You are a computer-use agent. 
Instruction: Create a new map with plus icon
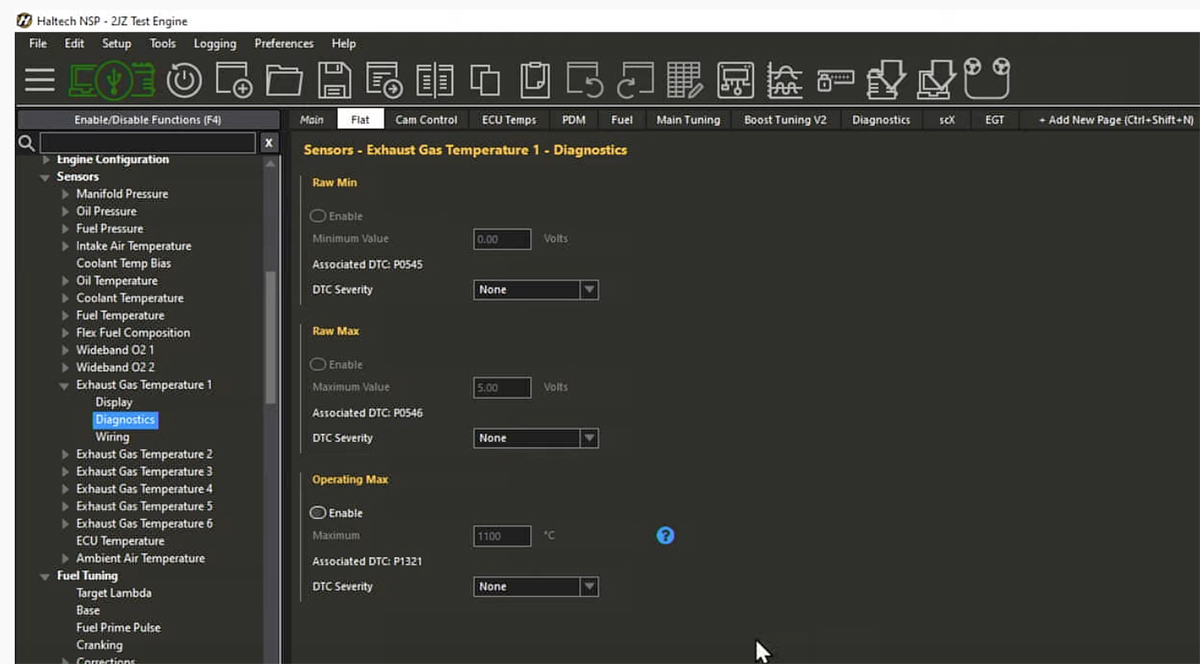coord(234,80)
